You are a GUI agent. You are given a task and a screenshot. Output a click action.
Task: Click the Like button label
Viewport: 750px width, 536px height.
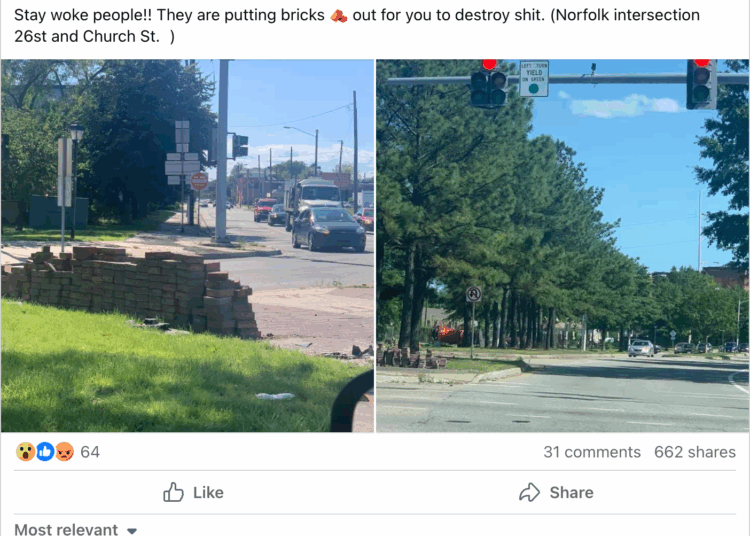(x=208, y=492)
